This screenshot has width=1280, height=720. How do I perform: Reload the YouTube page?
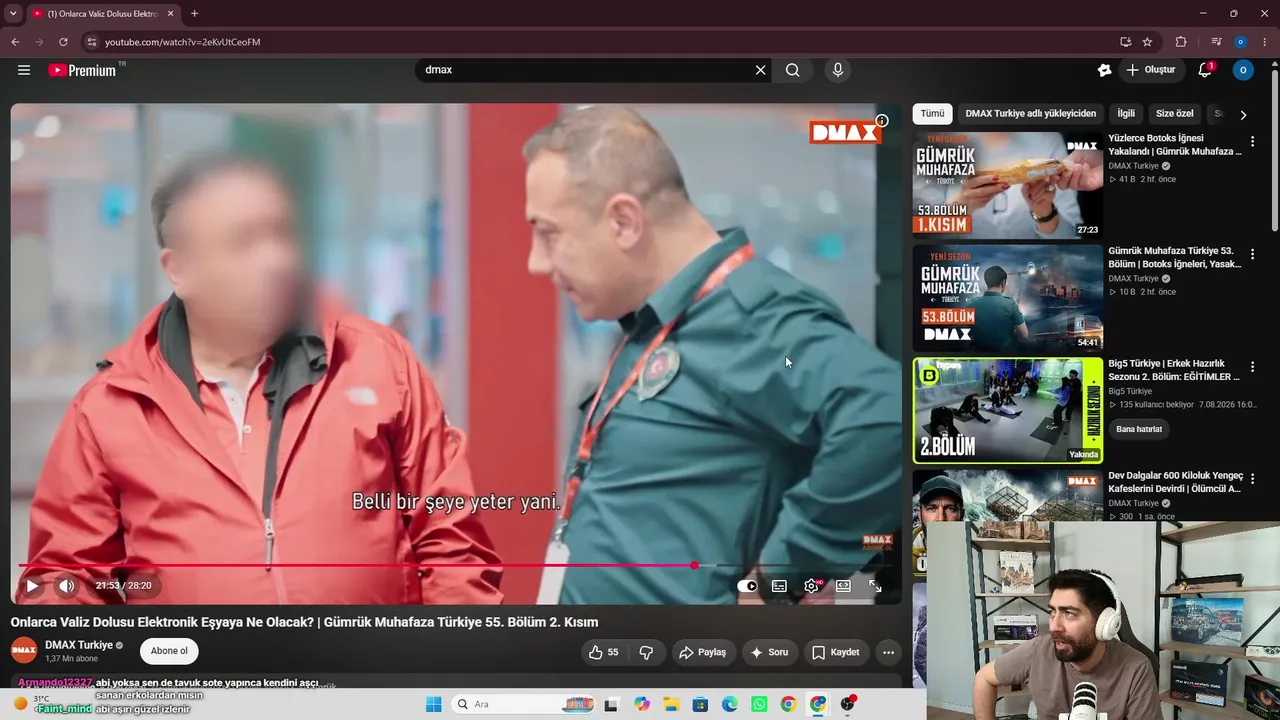click(x=63, y=42)
